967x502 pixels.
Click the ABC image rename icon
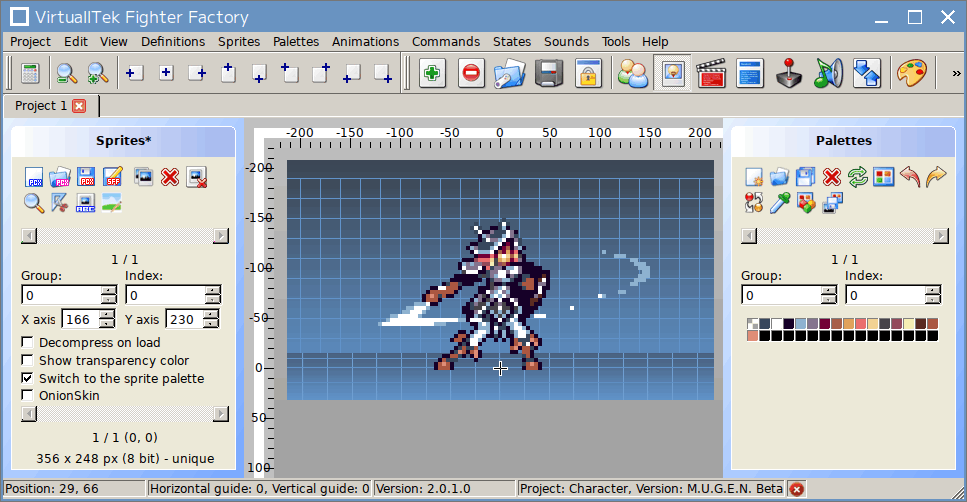[85, 203]
